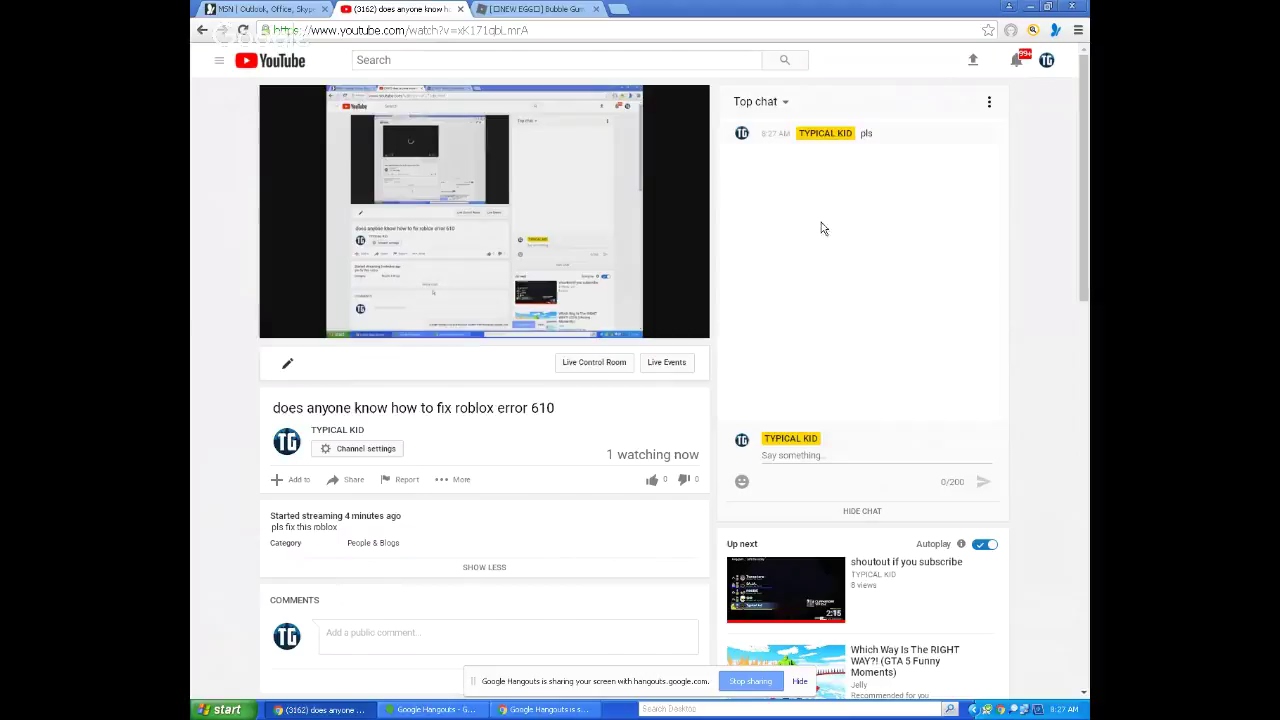Open the Live Control Room button
The height and width of the screenshot is (720, 1280).
[x=594, y=362]
